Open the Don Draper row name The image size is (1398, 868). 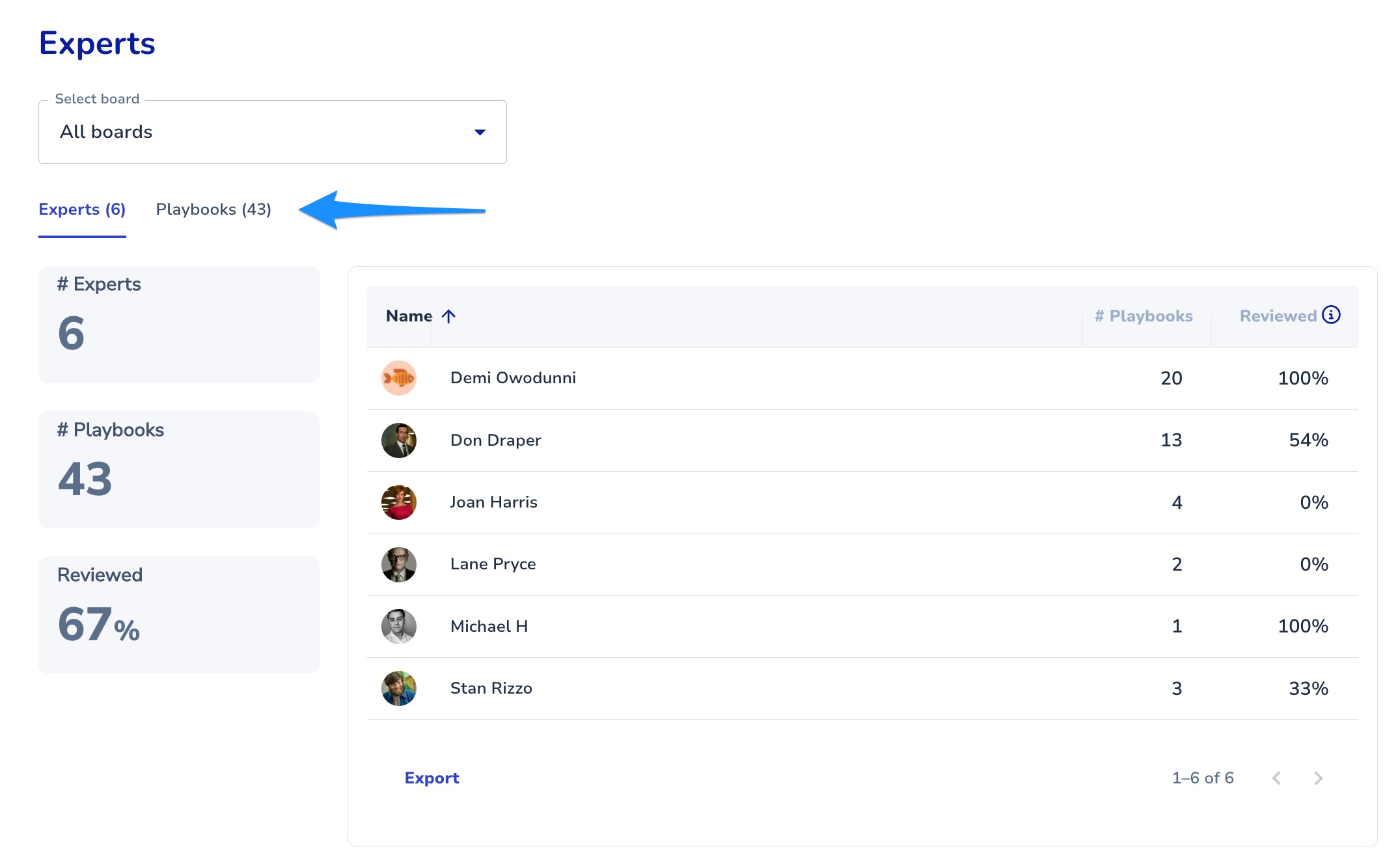pos(495,441)
